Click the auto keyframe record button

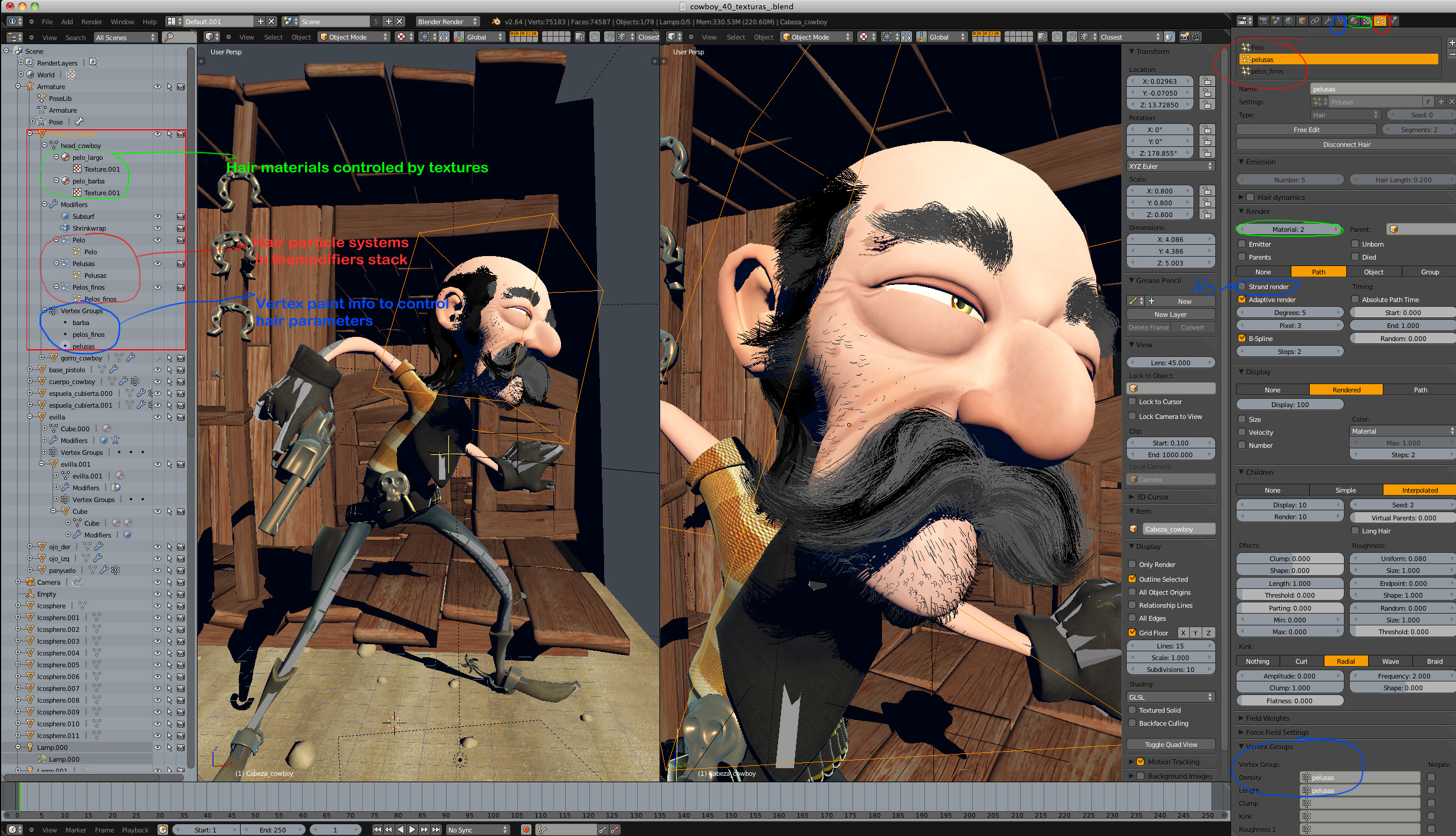pos(526,830)
